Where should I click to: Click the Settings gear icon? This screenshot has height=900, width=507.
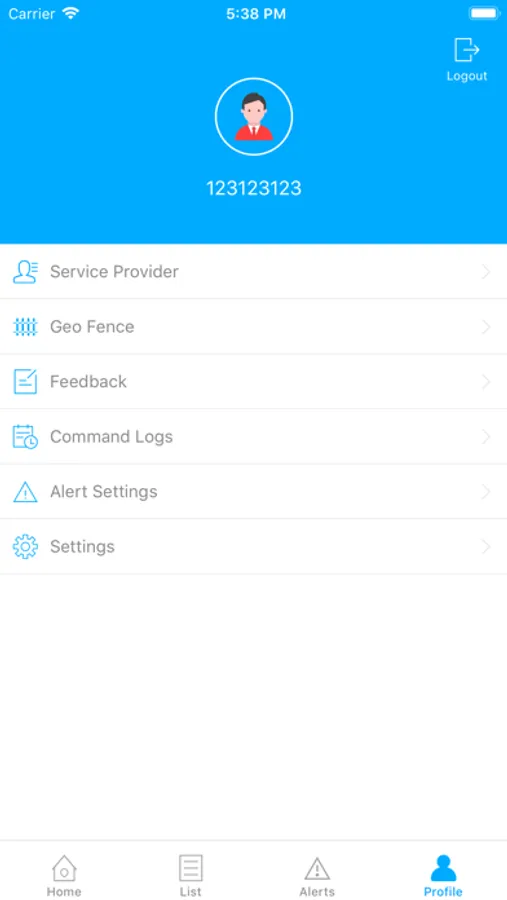coord(25,546)
